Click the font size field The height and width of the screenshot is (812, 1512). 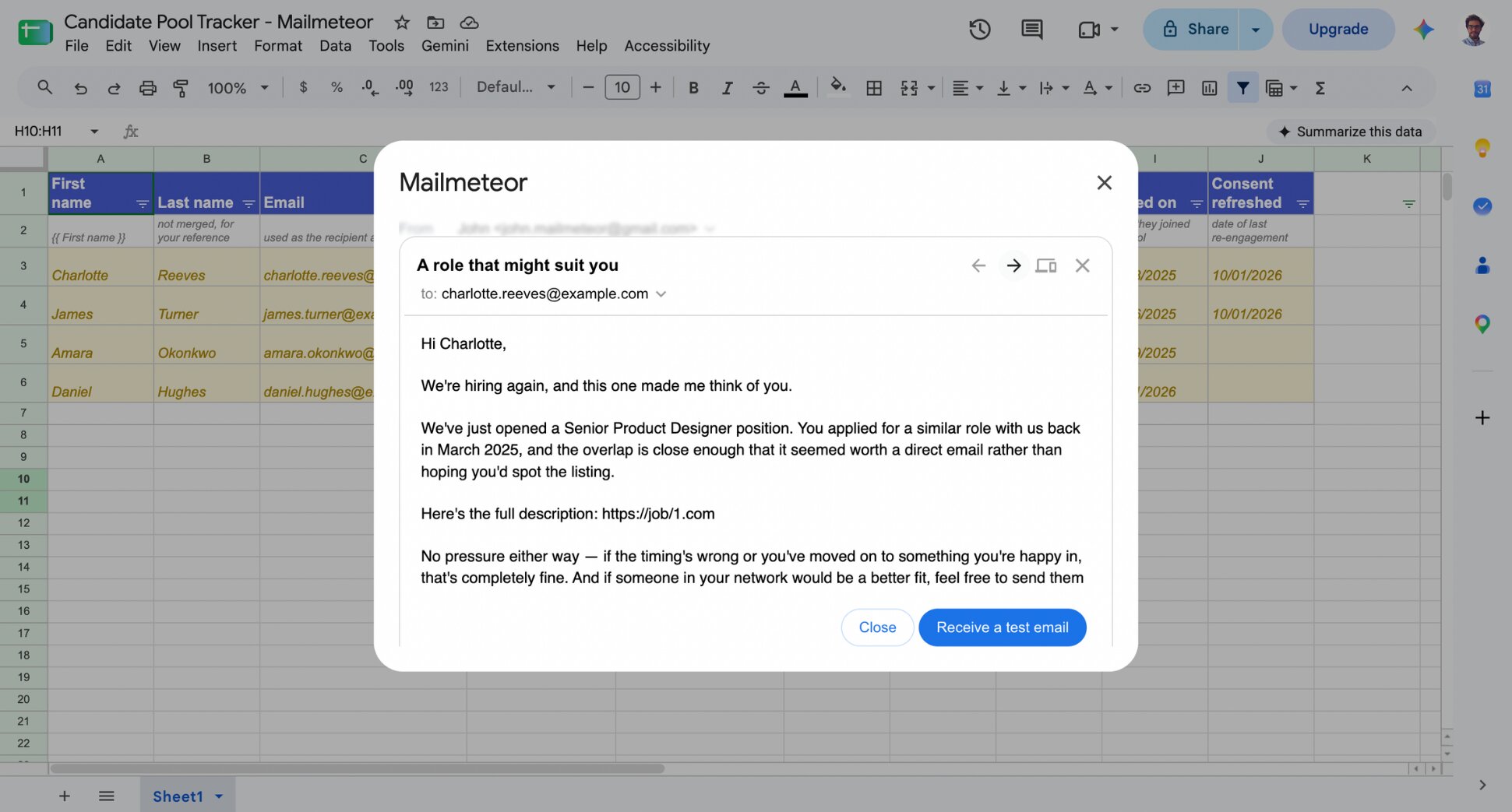pos(622,87)
